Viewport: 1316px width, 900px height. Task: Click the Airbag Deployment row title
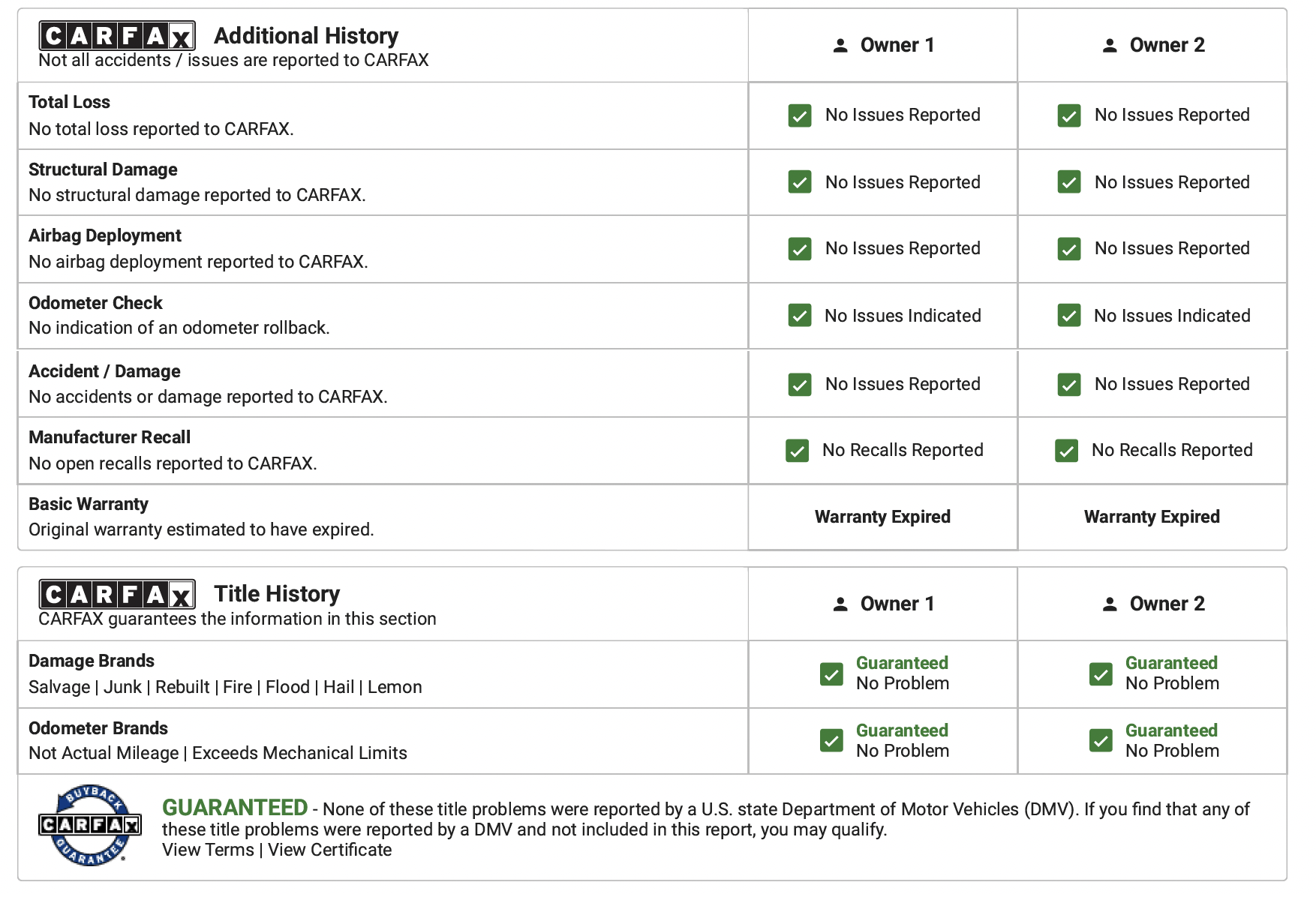click(x=105, y=235)
